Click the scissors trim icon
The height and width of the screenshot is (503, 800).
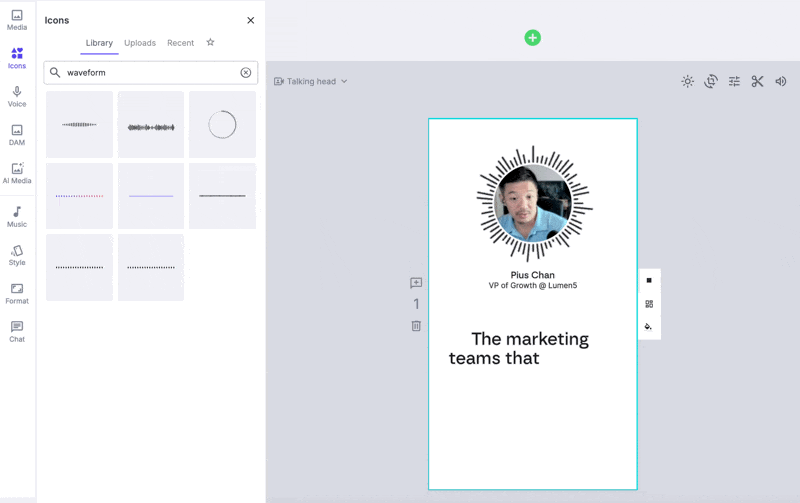click(x=757, y=82)
